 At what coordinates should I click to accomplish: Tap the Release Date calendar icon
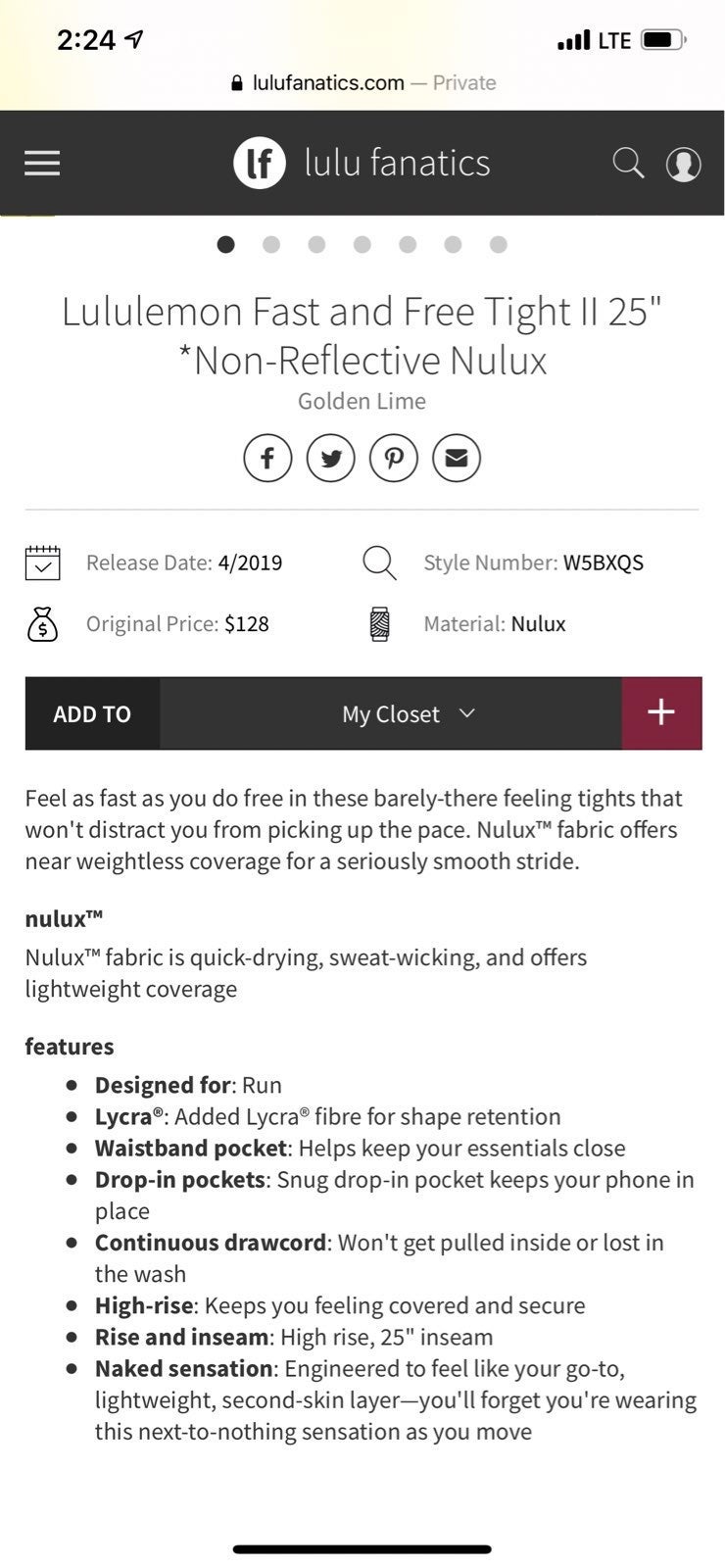tap(42, 563)
